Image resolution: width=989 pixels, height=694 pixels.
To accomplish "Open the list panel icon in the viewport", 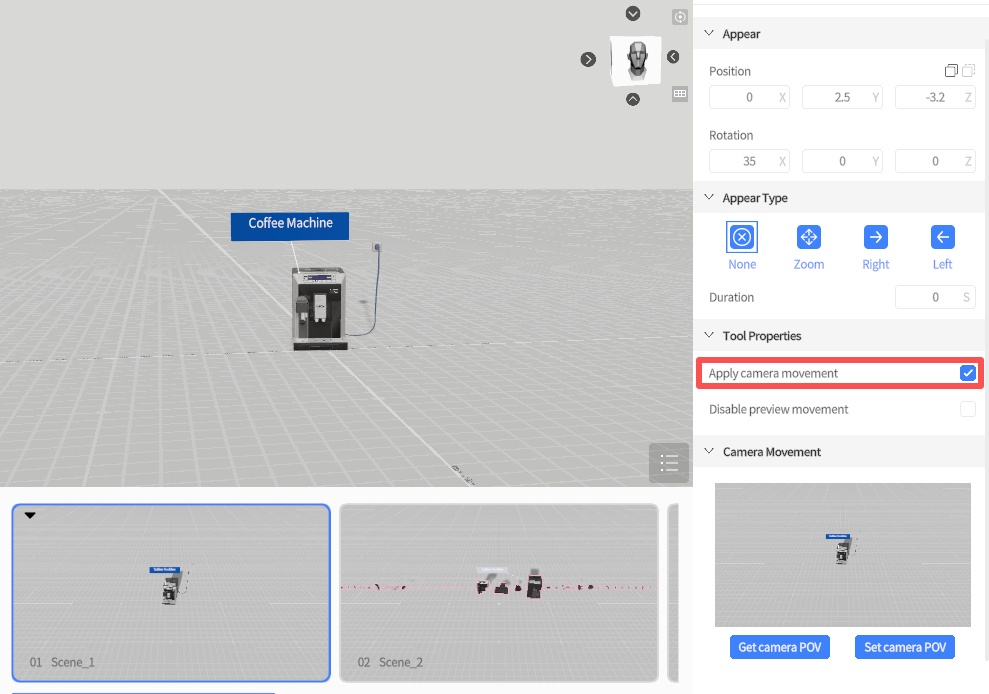I will click(669, 462).
